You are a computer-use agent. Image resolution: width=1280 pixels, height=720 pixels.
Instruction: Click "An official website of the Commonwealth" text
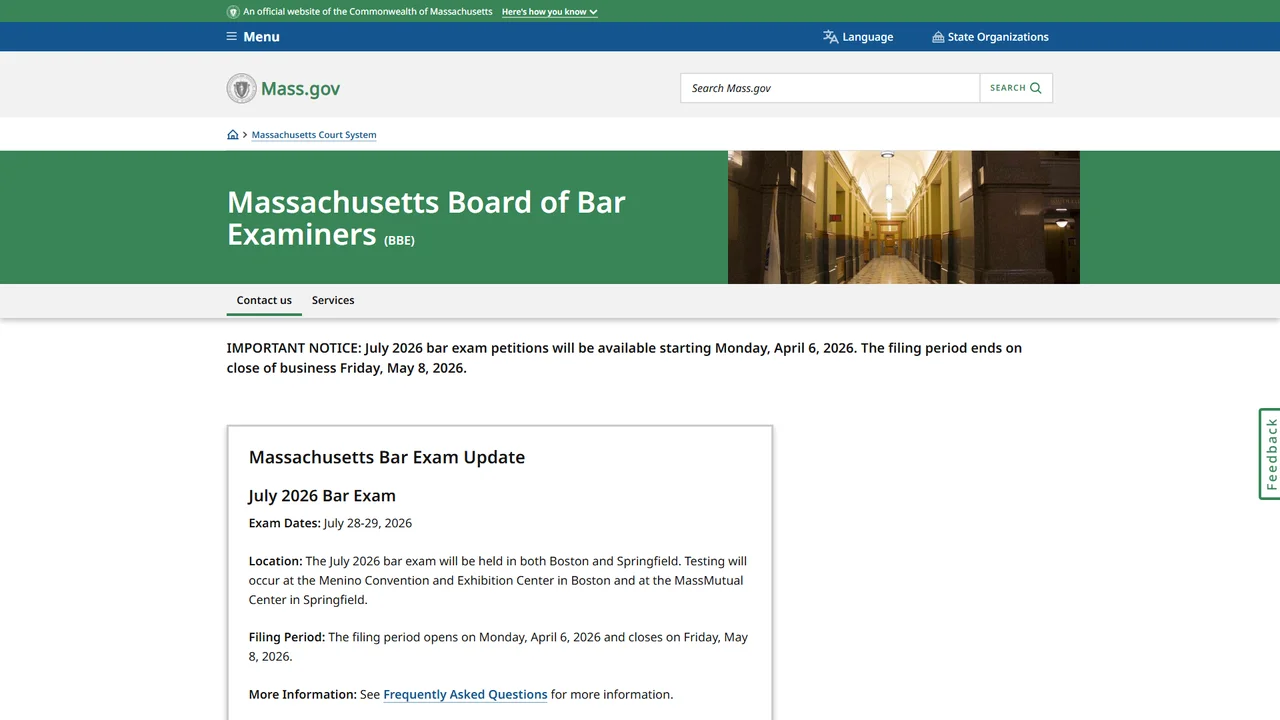pyautogui.click(x=368, y=12)
